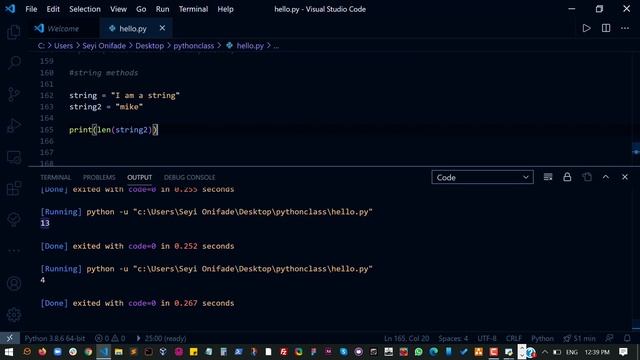This screenshot has width=640, height=360.
Task: Open the Windows Start menu
Action: [x=9, y=352]
